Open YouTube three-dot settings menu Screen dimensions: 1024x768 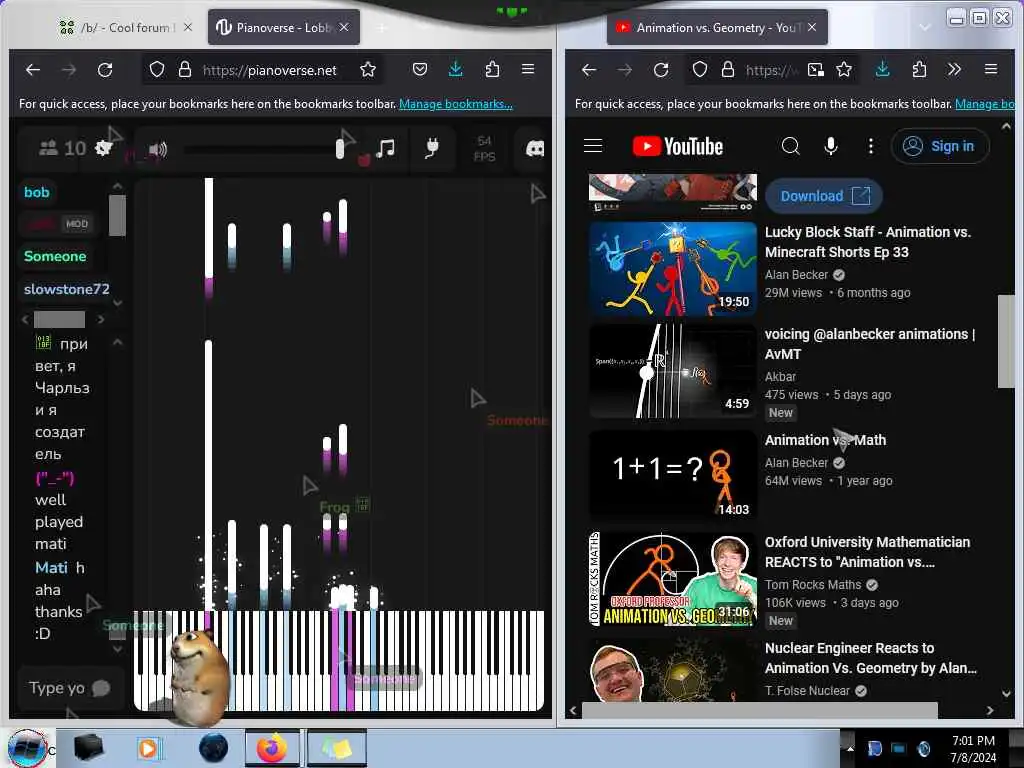871,146
